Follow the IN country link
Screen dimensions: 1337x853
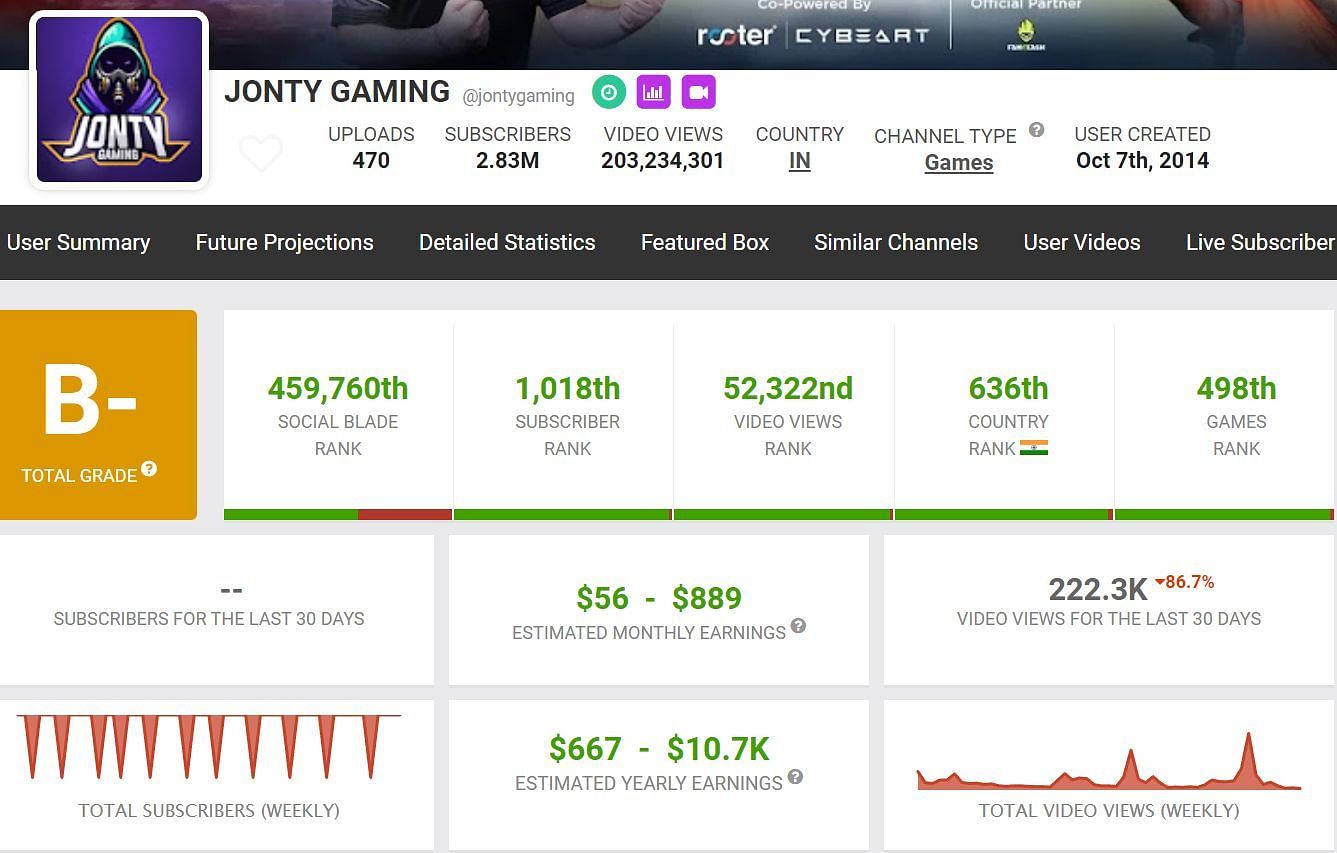(x=799, y=161)
